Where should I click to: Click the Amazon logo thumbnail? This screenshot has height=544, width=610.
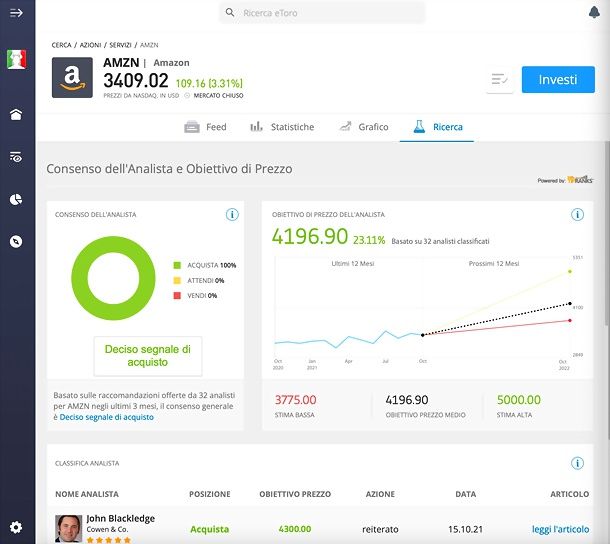click(x=72, y=77)
